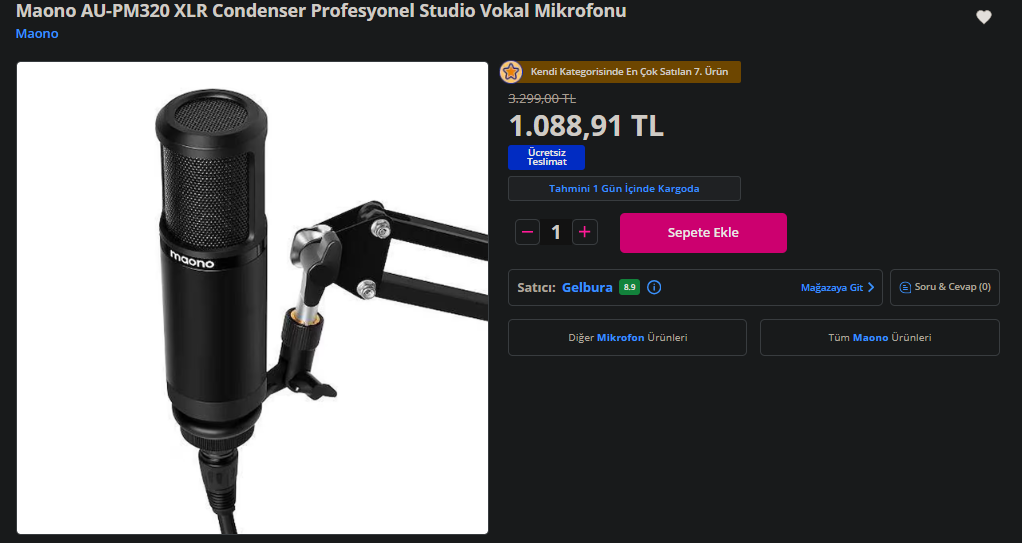Open the Maono brand link under title
Screen dimensions: 1022x543
click(x=37, y=33)
